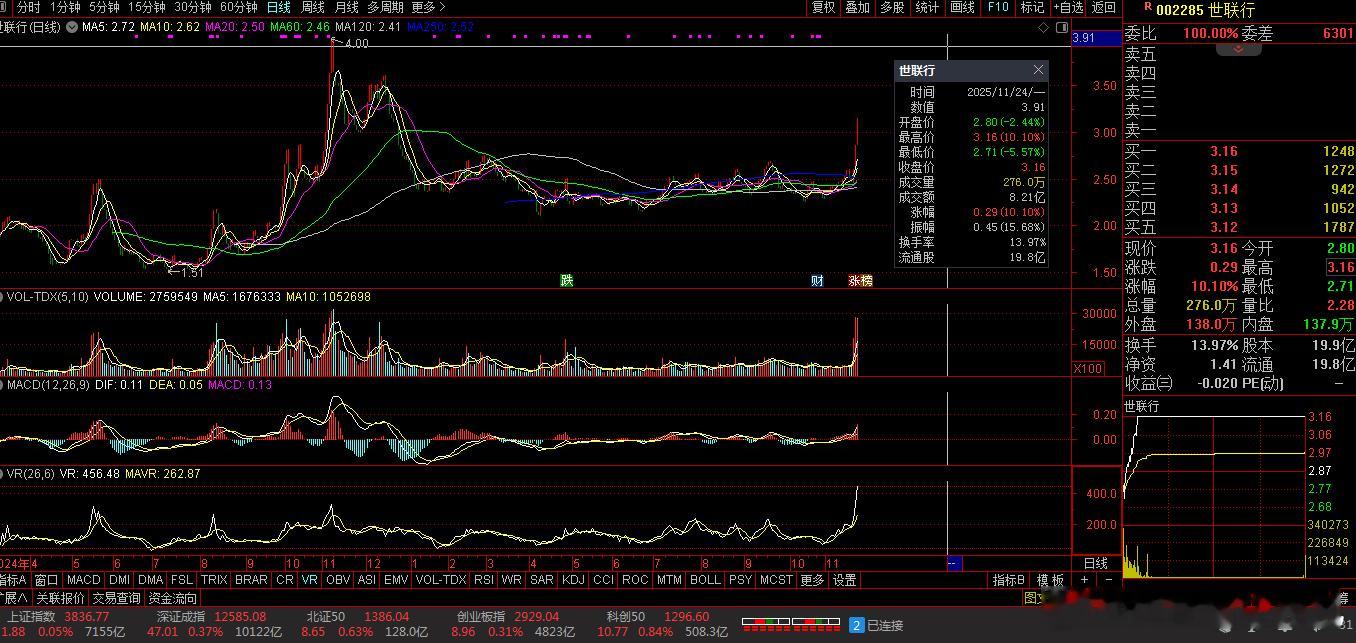Switch to the 周线 weekly period
Screen dimensions: 1356x643
(x=313, y=7)
